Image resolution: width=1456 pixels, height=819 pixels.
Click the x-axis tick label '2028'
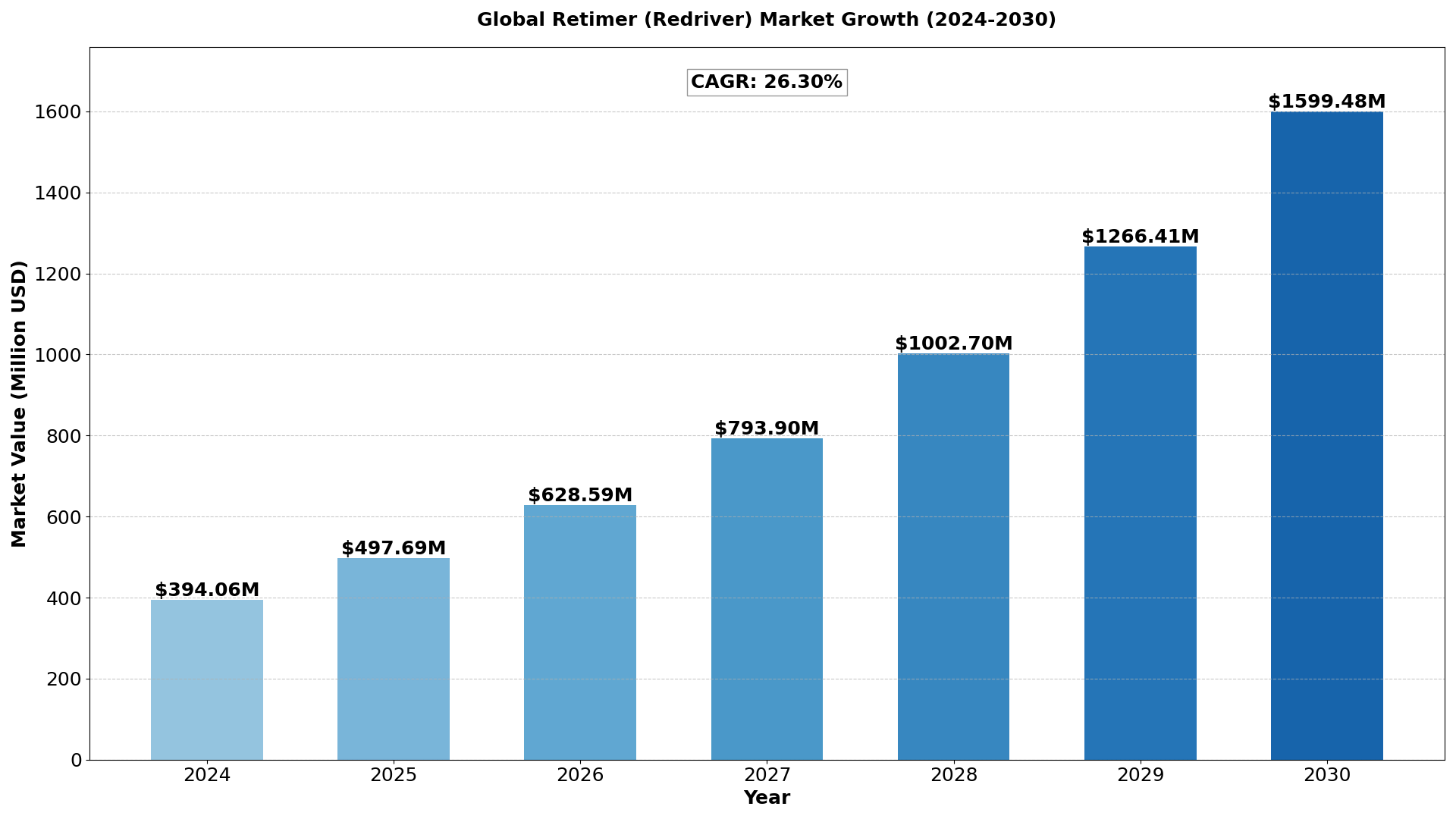[953, 775]
